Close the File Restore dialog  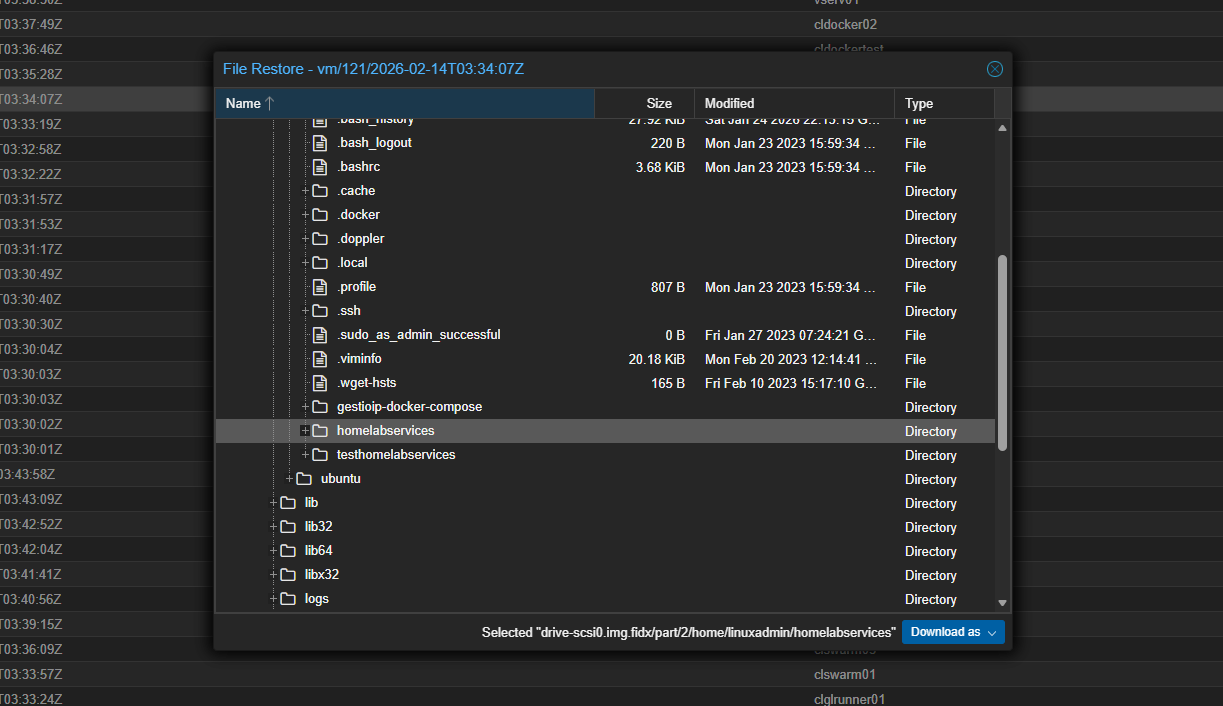(x=994, y=69)
